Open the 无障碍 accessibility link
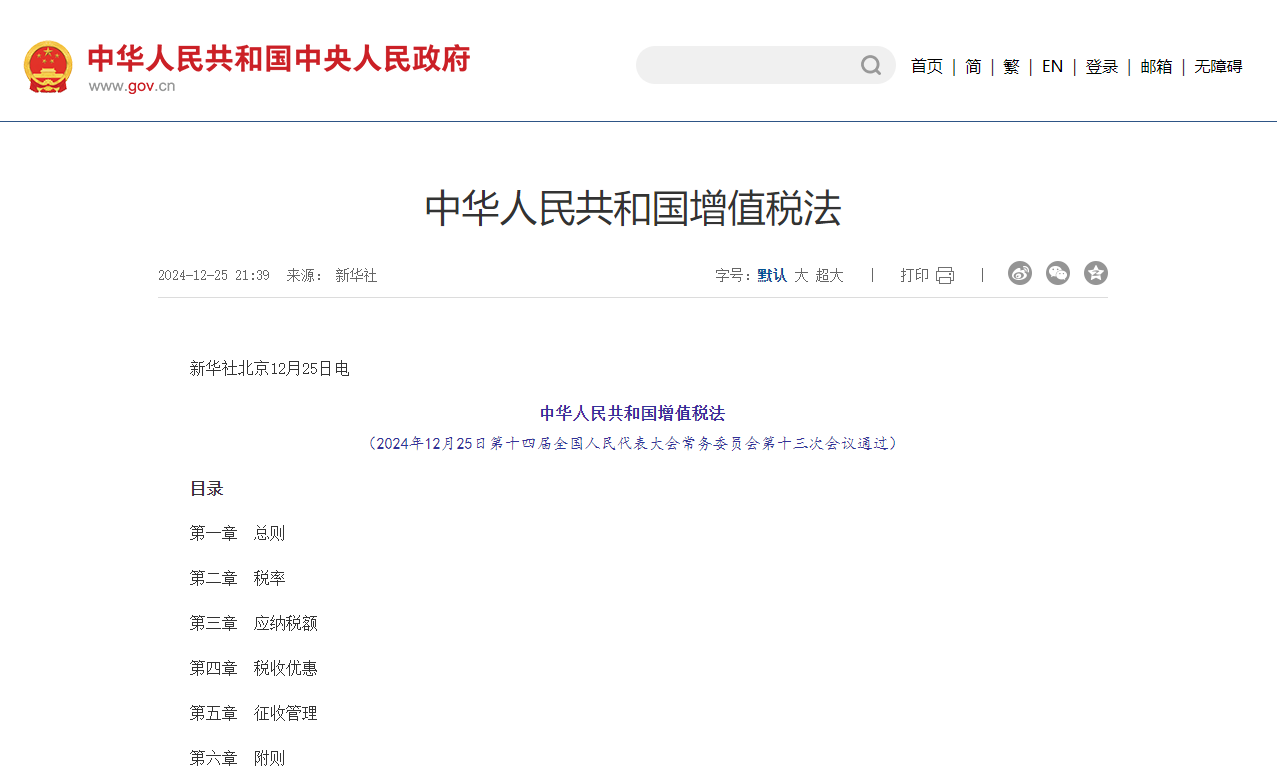This screenshot has width=1277, height=782. [1217, 66]
